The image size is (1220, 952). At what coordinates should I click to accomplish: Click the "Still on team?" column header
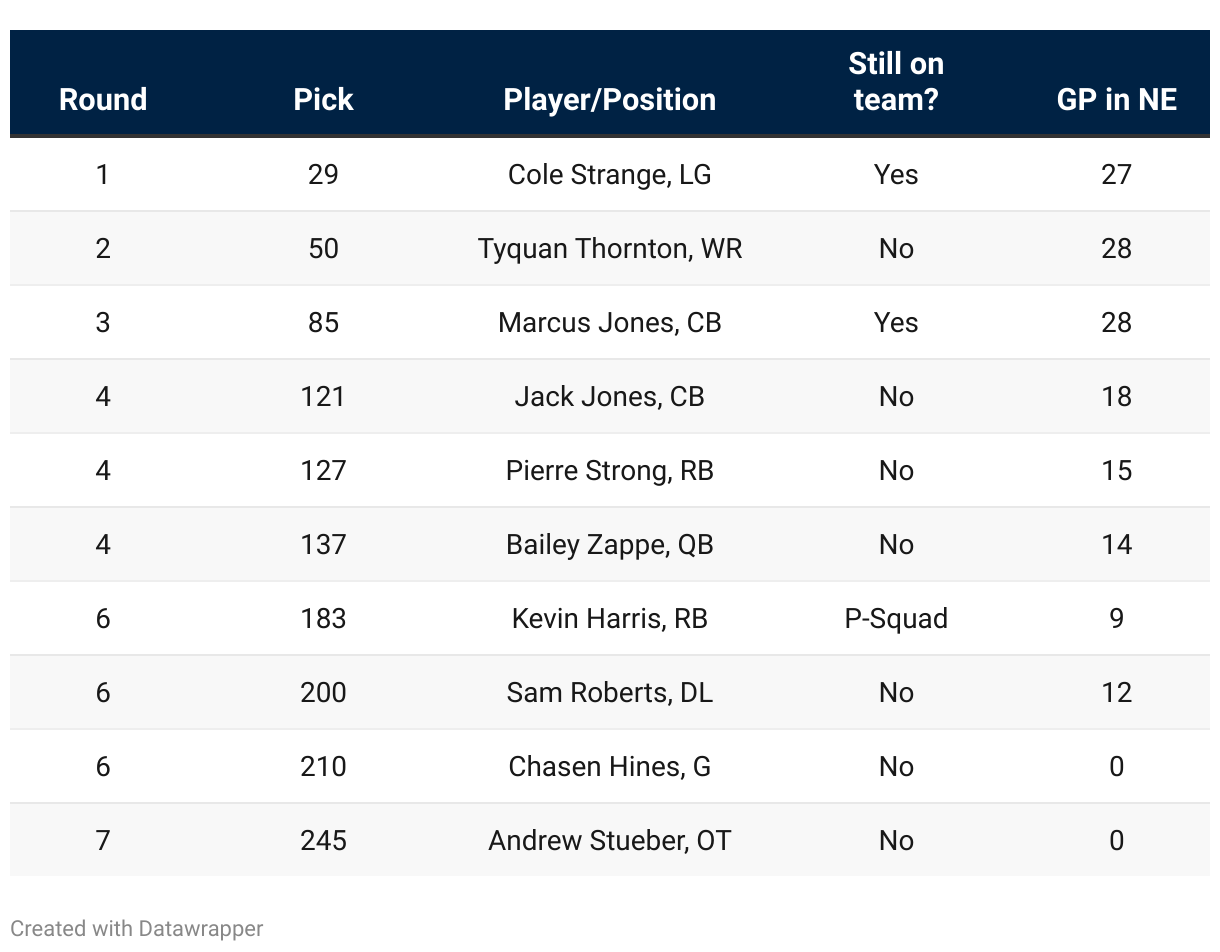(x=895, y=82)
